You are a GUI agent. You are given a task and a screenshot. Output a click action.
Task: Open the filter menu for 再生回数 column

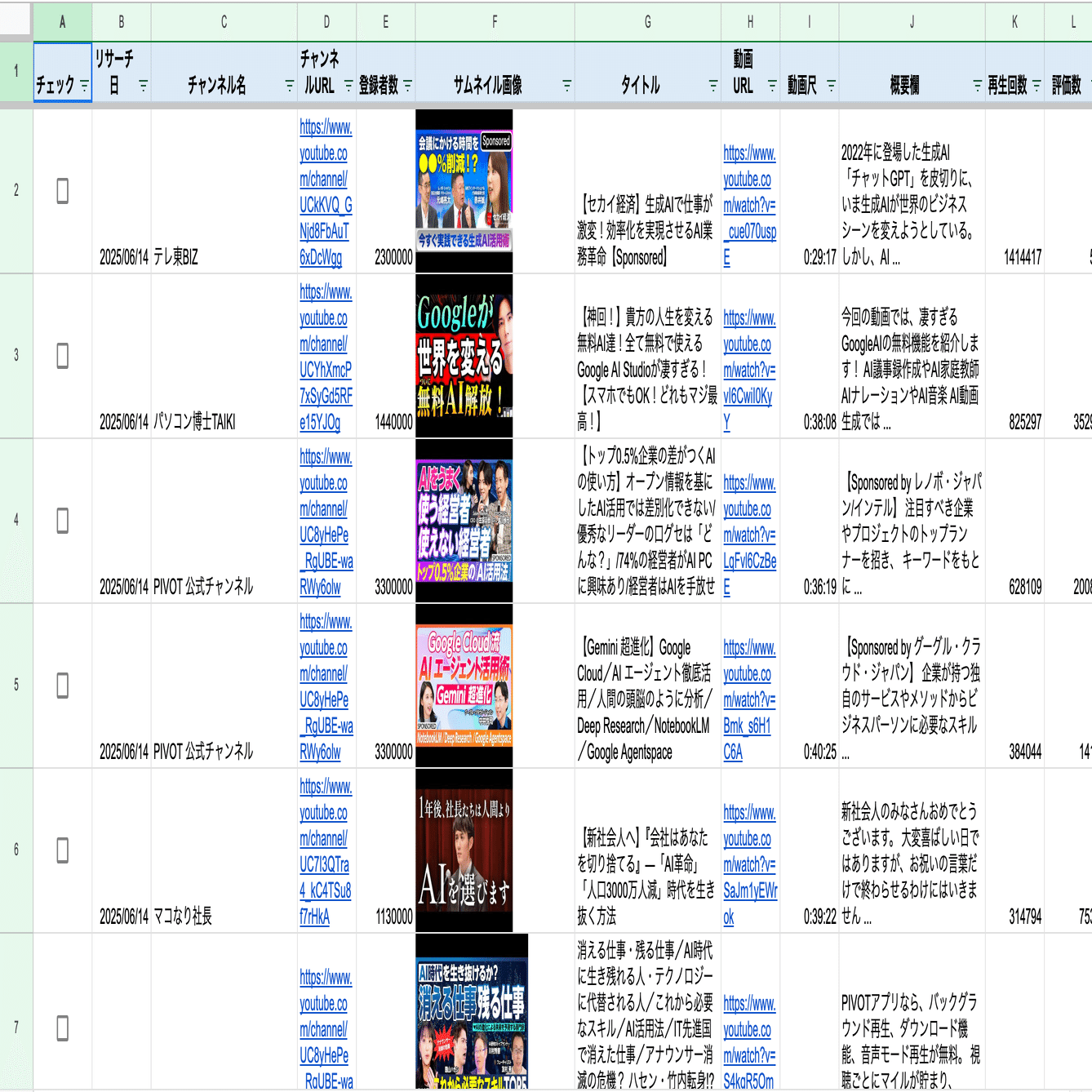tap(1037, 85)
